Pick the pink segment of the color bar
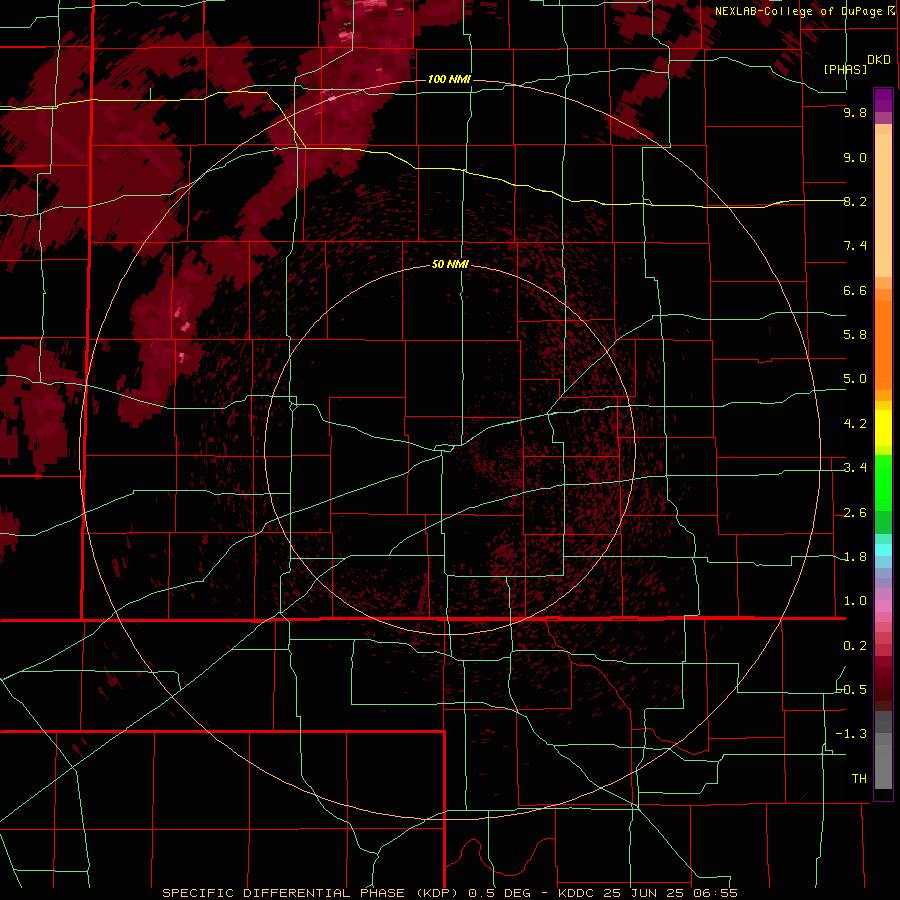 [883, 606]
